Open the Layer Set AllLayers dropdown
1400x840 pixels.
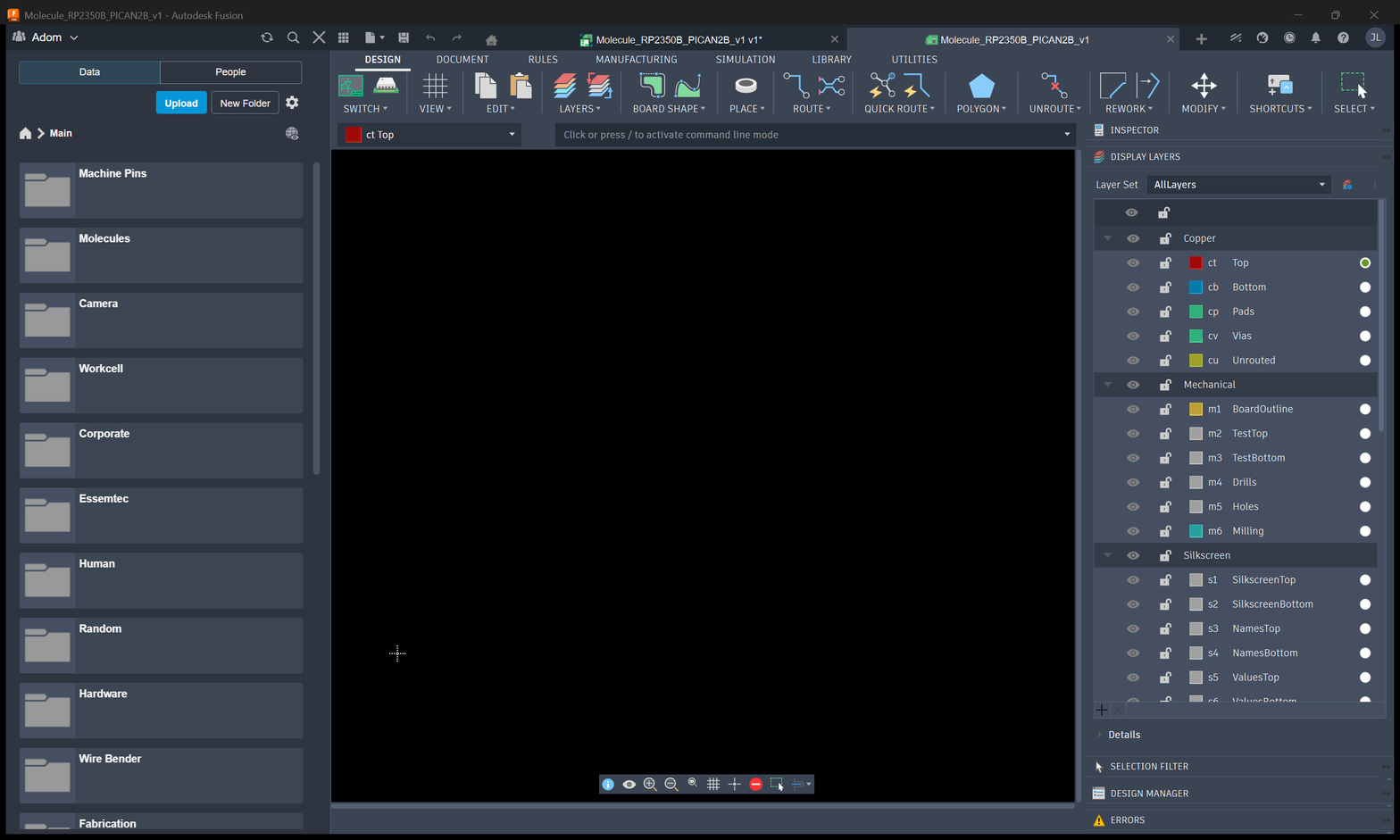click(x=1238, y=185)
